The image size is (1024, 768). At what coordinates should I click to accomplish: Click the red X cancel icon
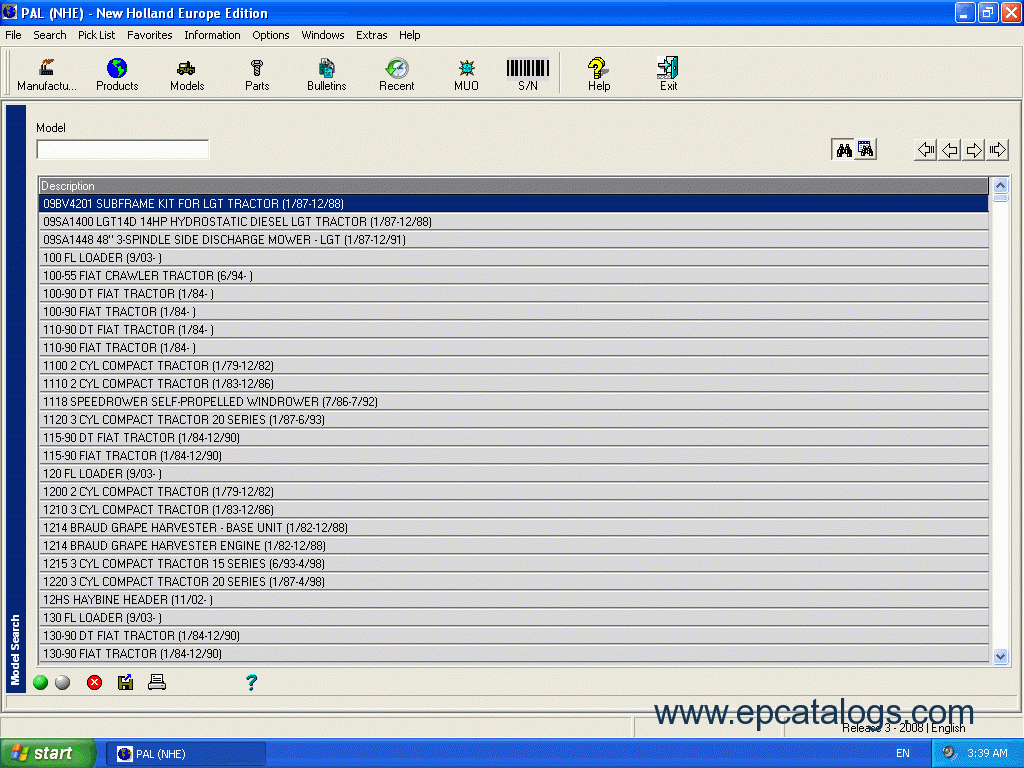click(95, 682)
